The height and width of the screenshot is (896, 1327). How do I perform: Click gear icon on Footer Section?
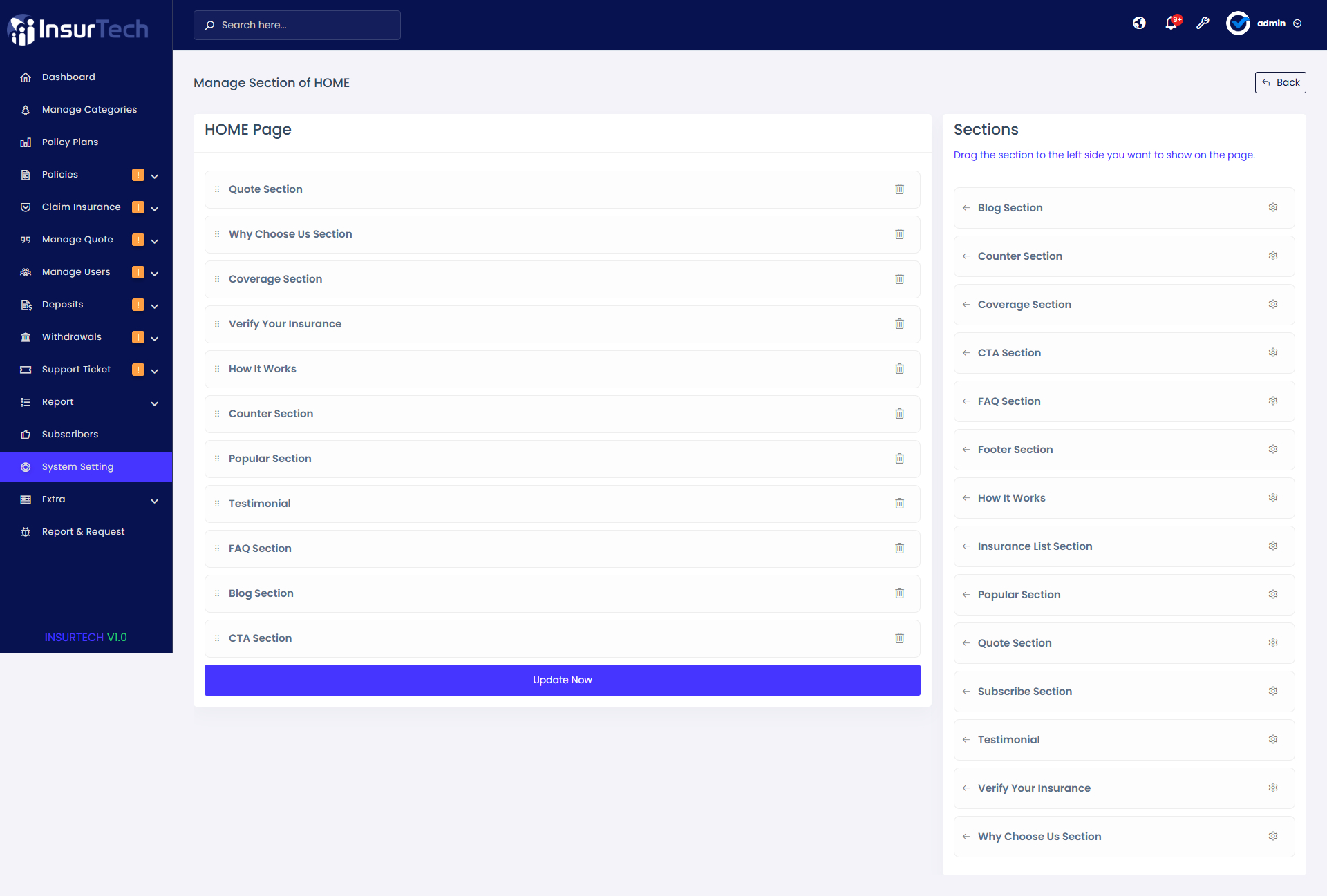pos(1272,450)
